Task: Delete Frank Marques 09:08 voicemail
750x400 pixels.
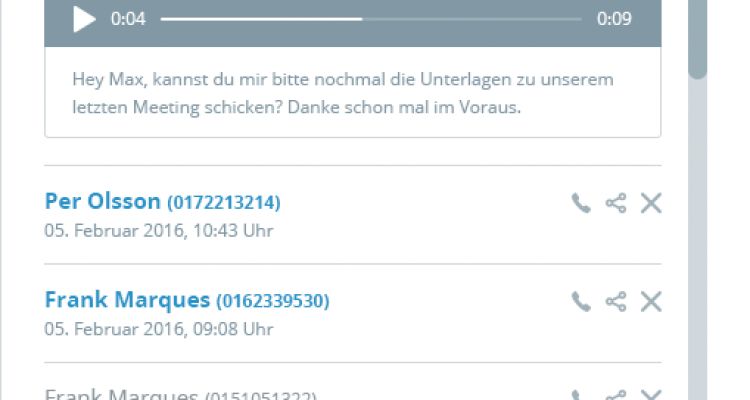Action: [651, 302]
